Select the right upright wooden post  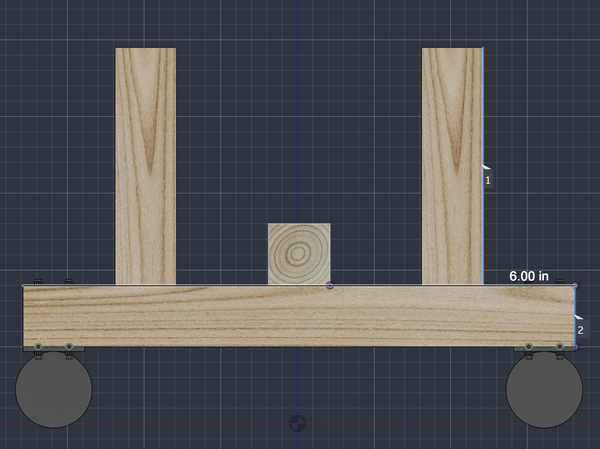[x=452, y=166]
